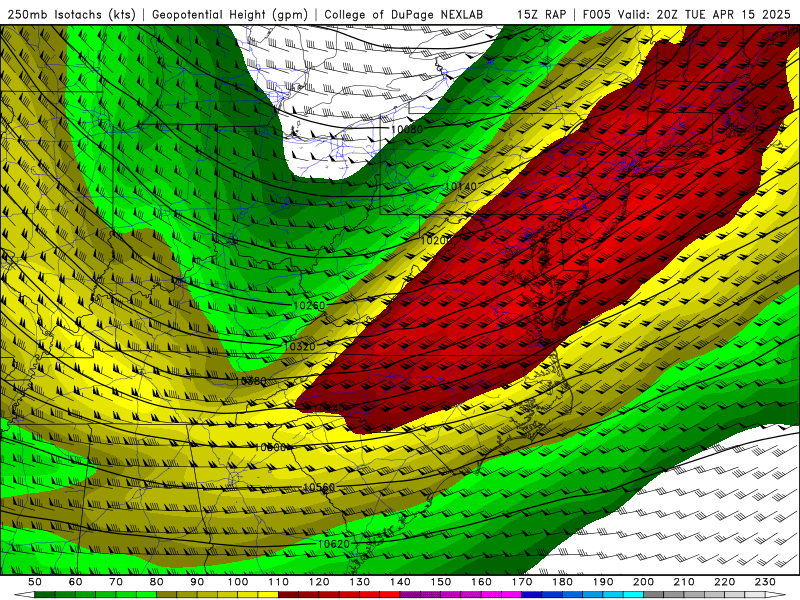Pick the dark blue legend swatch after 170
The height and width of the screenshot is (600, 800).
(532, 595)
